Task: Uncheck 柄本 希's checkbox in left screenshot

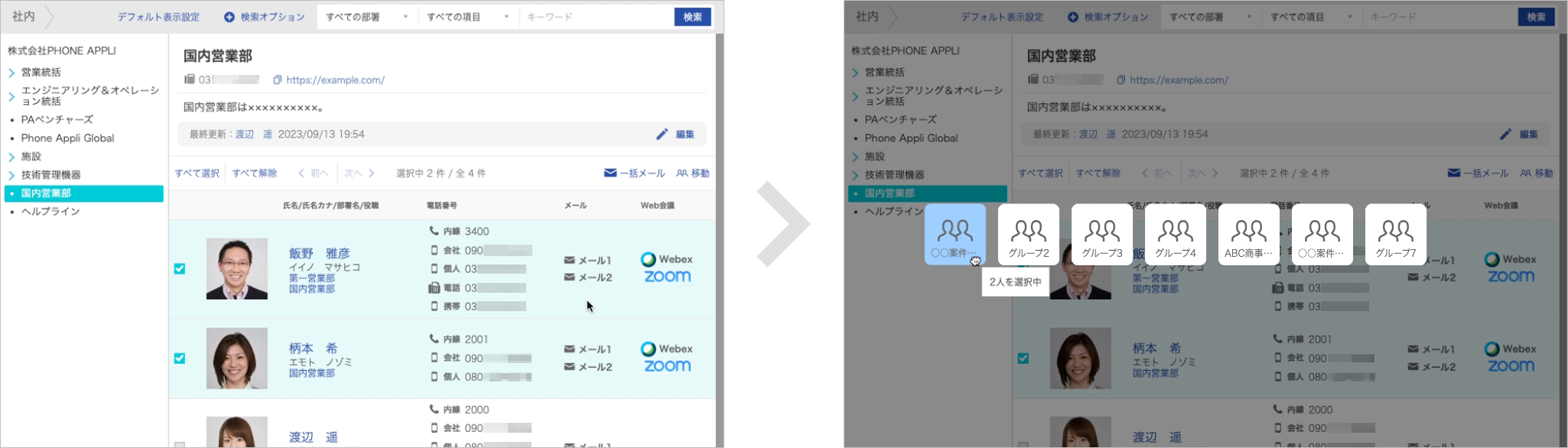Action: tap(180, 359)
